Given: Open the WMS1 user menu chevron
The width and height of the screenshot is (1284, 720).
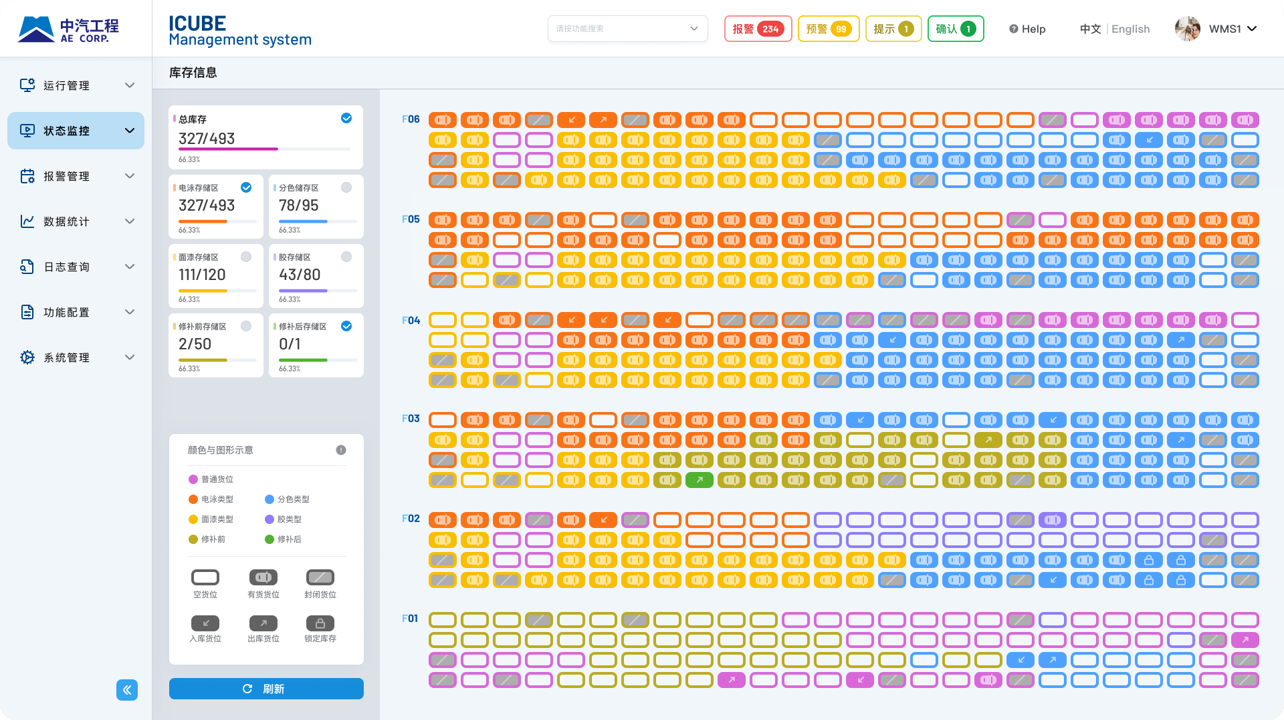Looking at the screenshot, I should pyautogui.click(x=1252, y=29).
